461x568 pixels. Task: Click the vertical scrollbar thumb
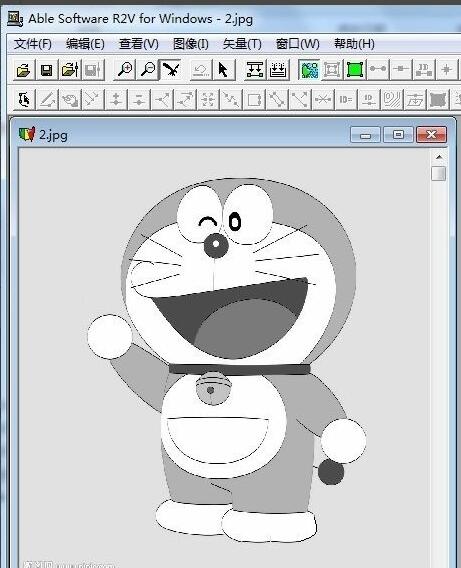pos(439,173)
